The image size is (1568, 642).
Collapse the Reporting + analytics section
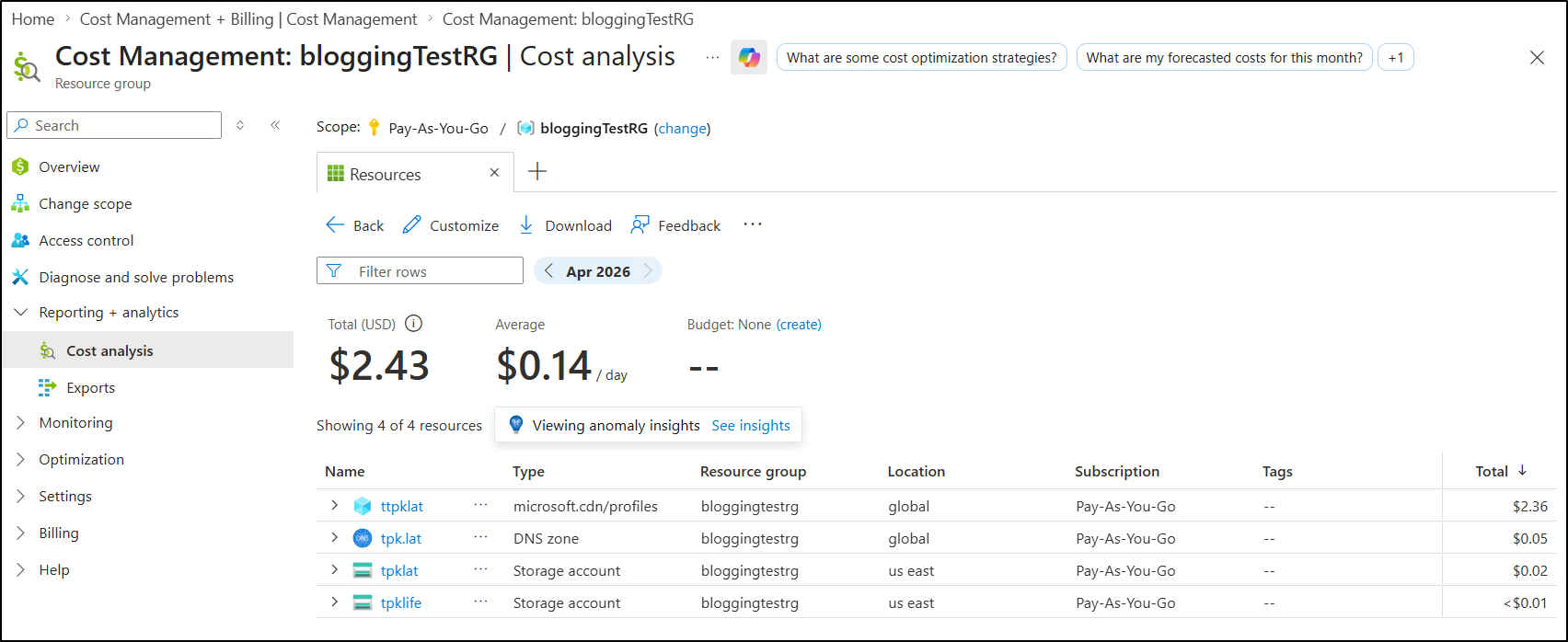[21, 313]
